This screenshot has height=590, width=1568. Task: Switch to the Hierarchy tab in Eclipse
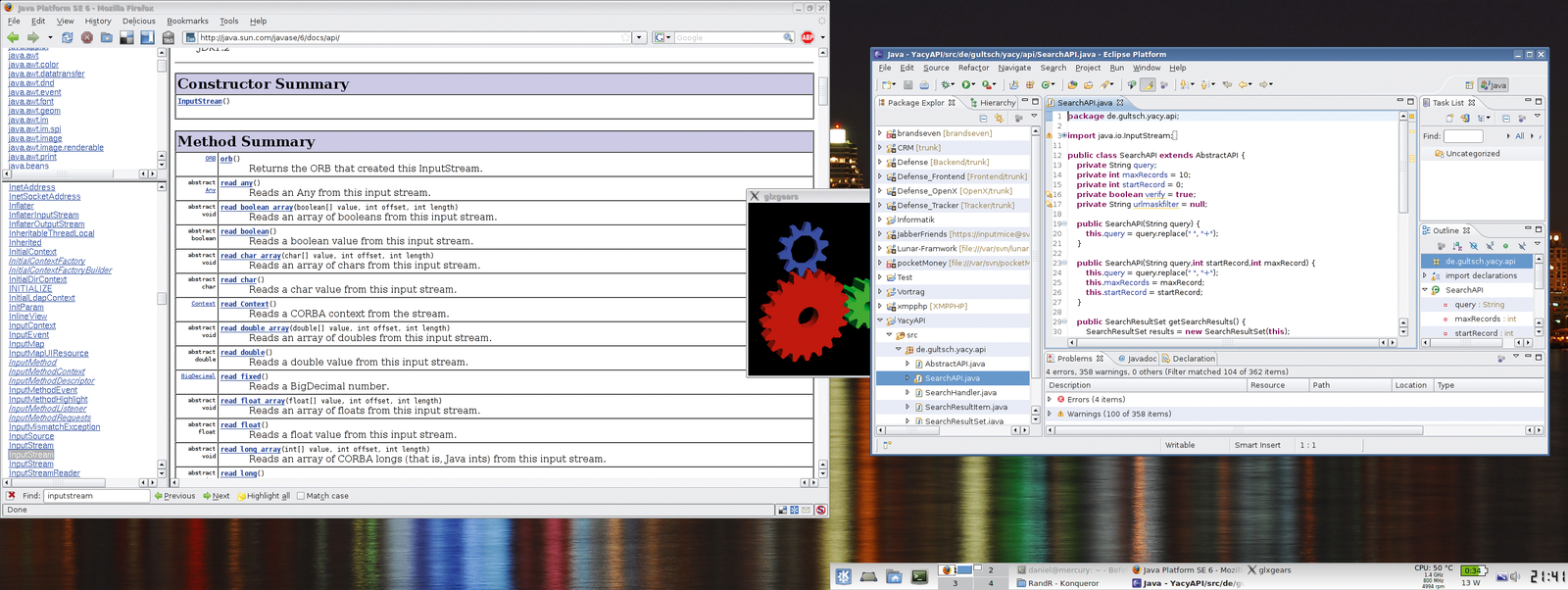992,102
